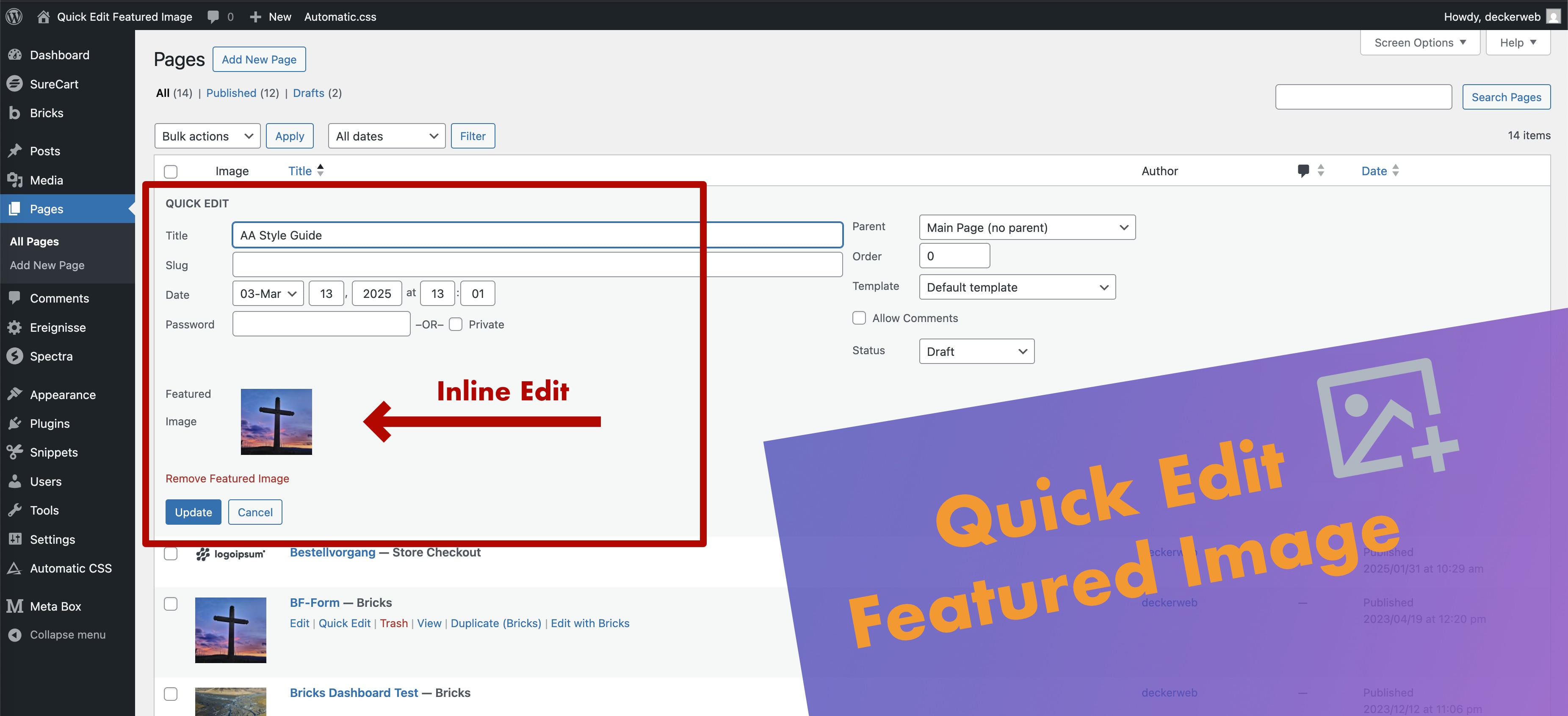This screenshot has height=716, width=1568.
Task: Sort by comments column icon
Action: click(x=1303, y=171)
